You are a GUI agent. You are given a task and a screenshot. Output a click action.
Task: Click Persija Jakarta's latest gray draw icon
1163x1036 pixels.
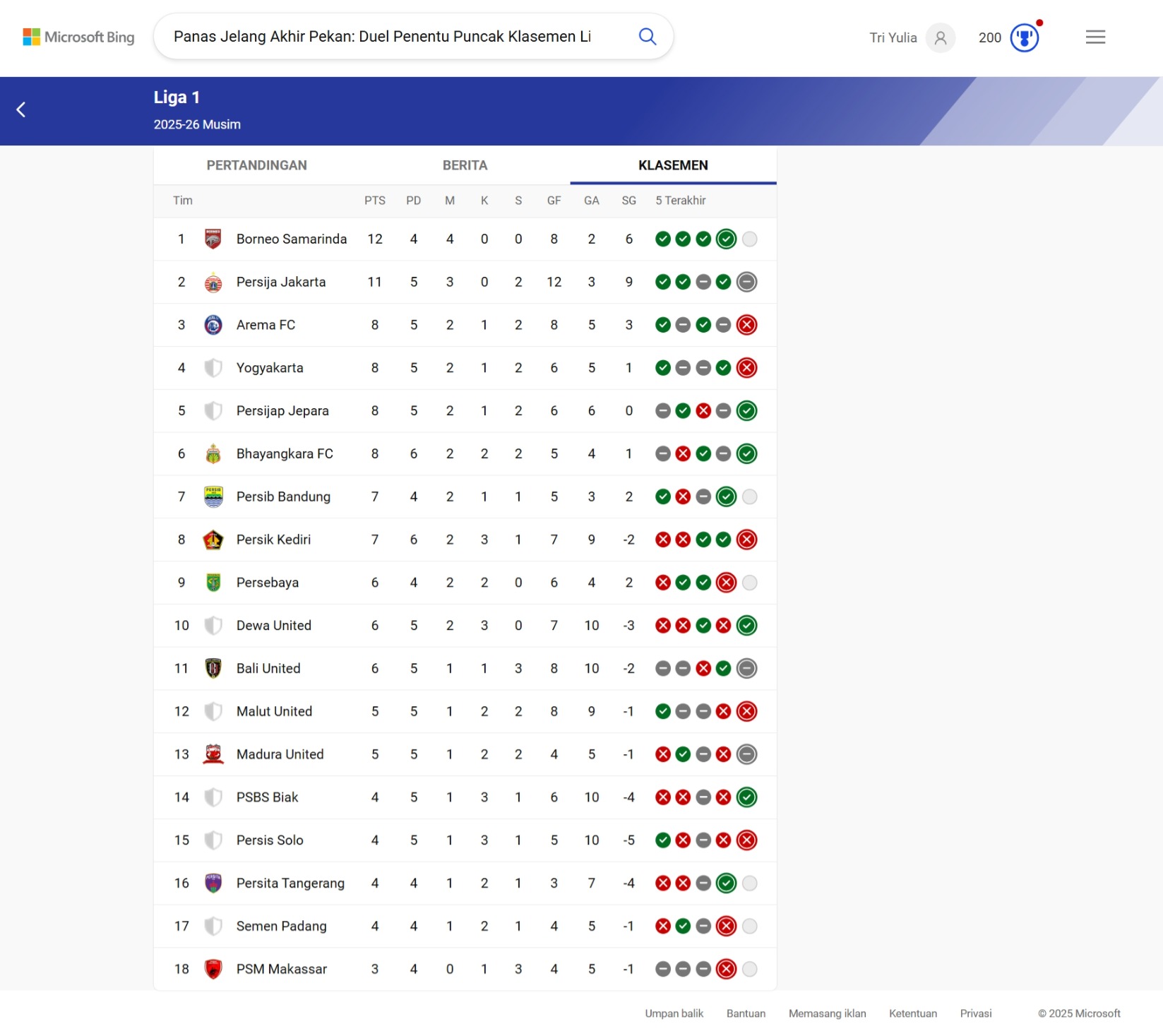746,282
